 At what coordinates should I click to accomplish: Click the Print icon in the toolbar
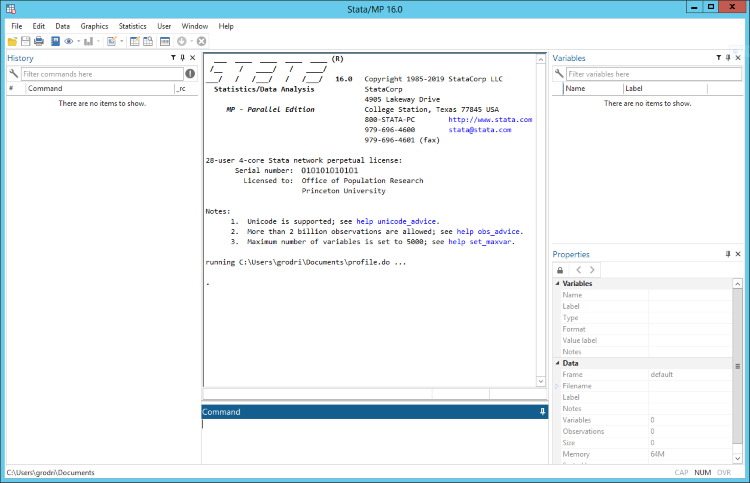pos(39,42)
